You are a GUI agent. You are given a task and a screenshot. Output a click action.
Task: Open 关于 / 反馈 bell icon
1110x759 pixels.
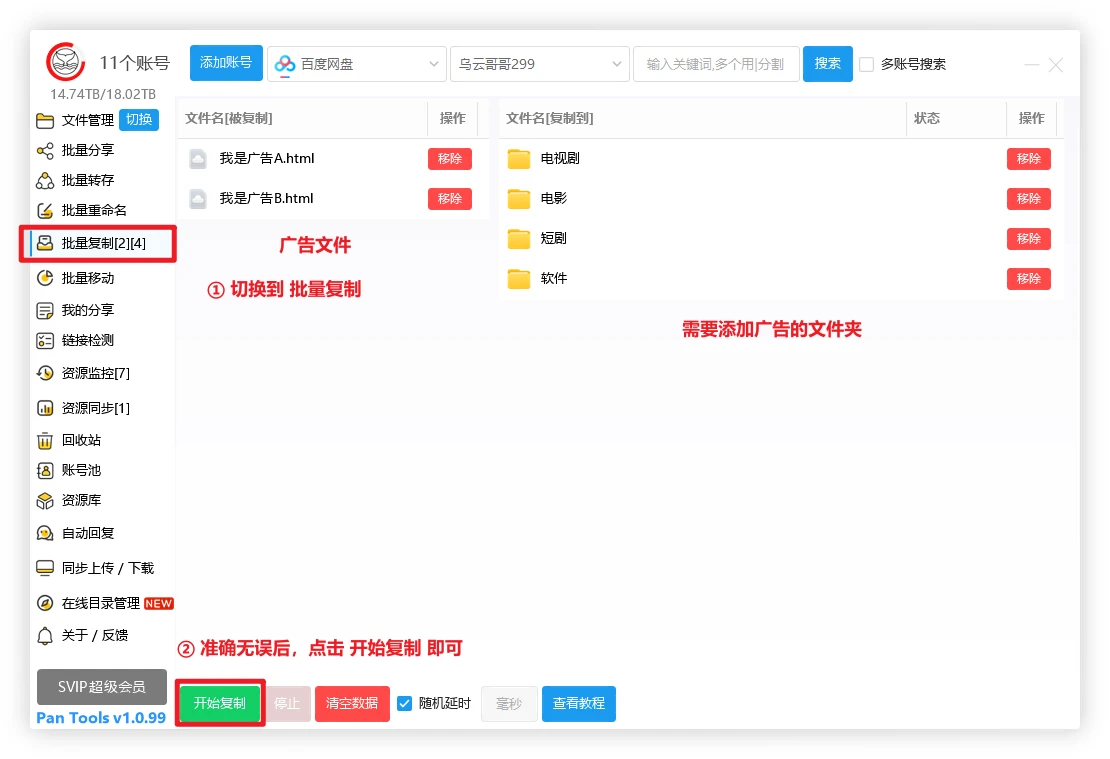coord(45,636)
